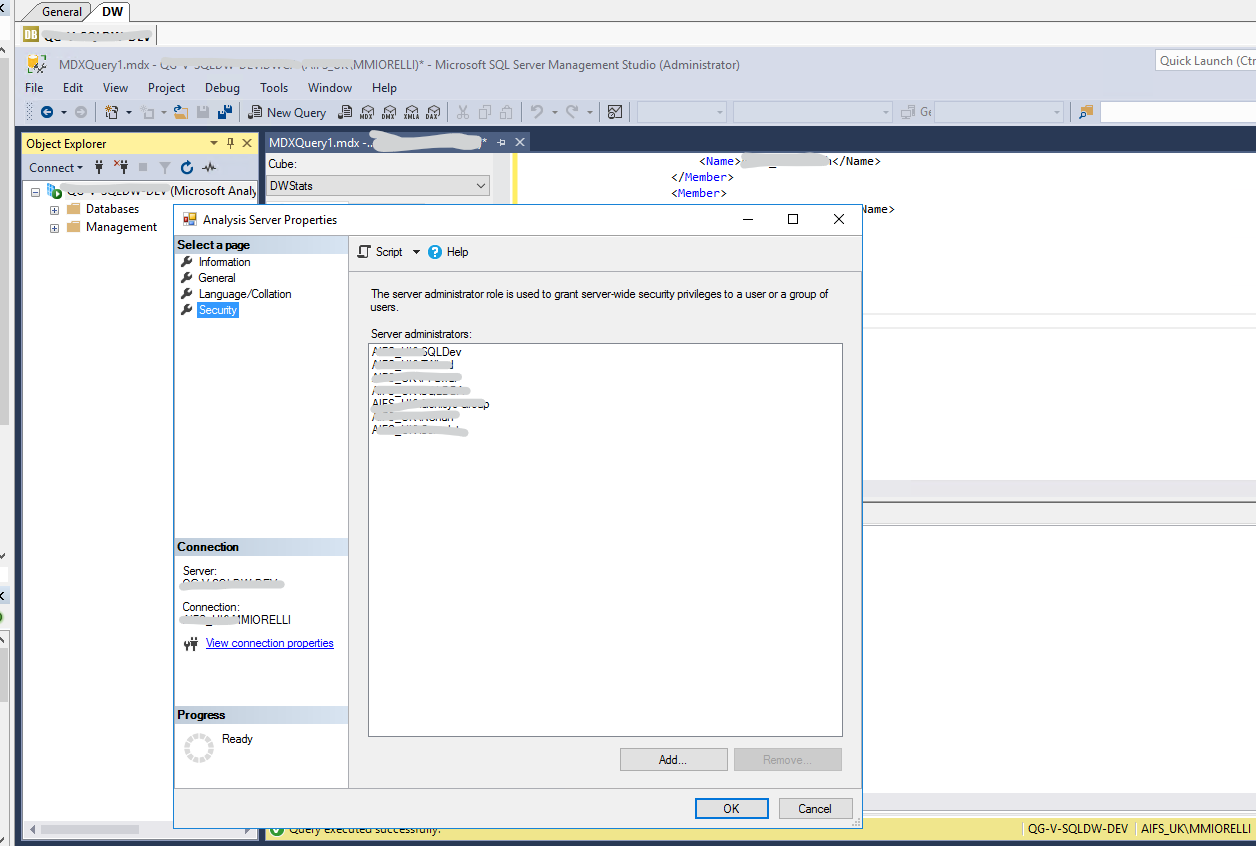
Task: Click the Help question mark icon in dialog
Action: [x=435, y=252]
